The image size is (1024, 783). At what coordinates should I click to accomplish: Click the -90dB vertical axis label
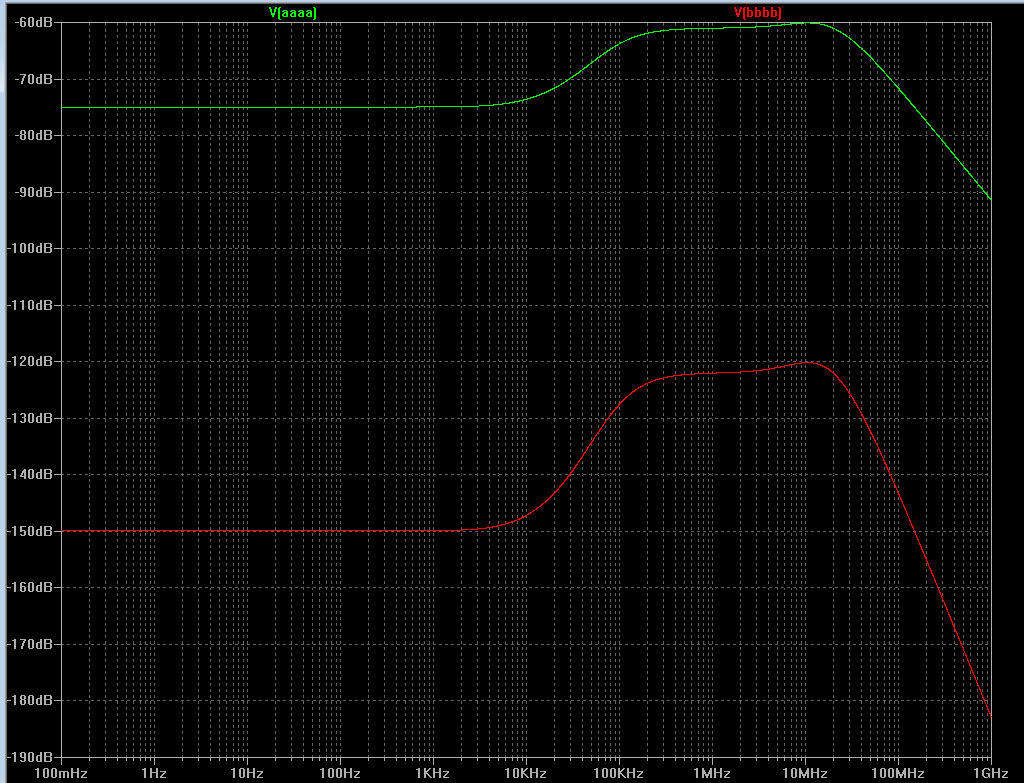click(34, 192)
